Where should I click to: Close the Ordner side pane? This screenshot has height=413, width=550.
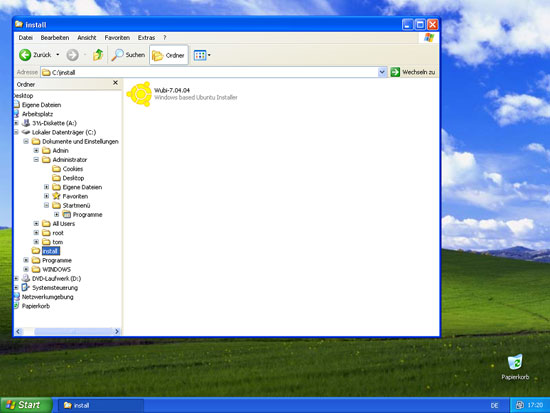(115, 83)
